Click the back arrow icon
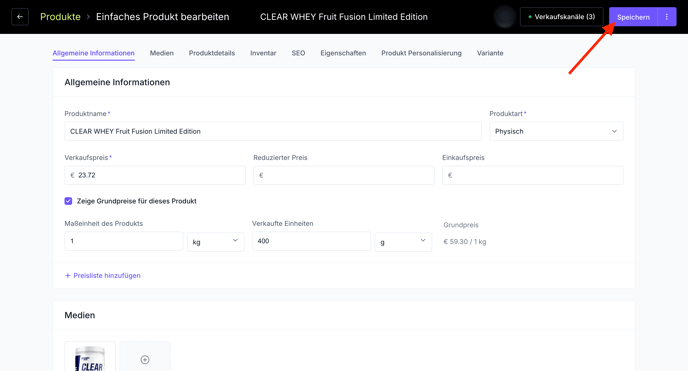The height and width of the screenshot is (371, 688). 20,17
